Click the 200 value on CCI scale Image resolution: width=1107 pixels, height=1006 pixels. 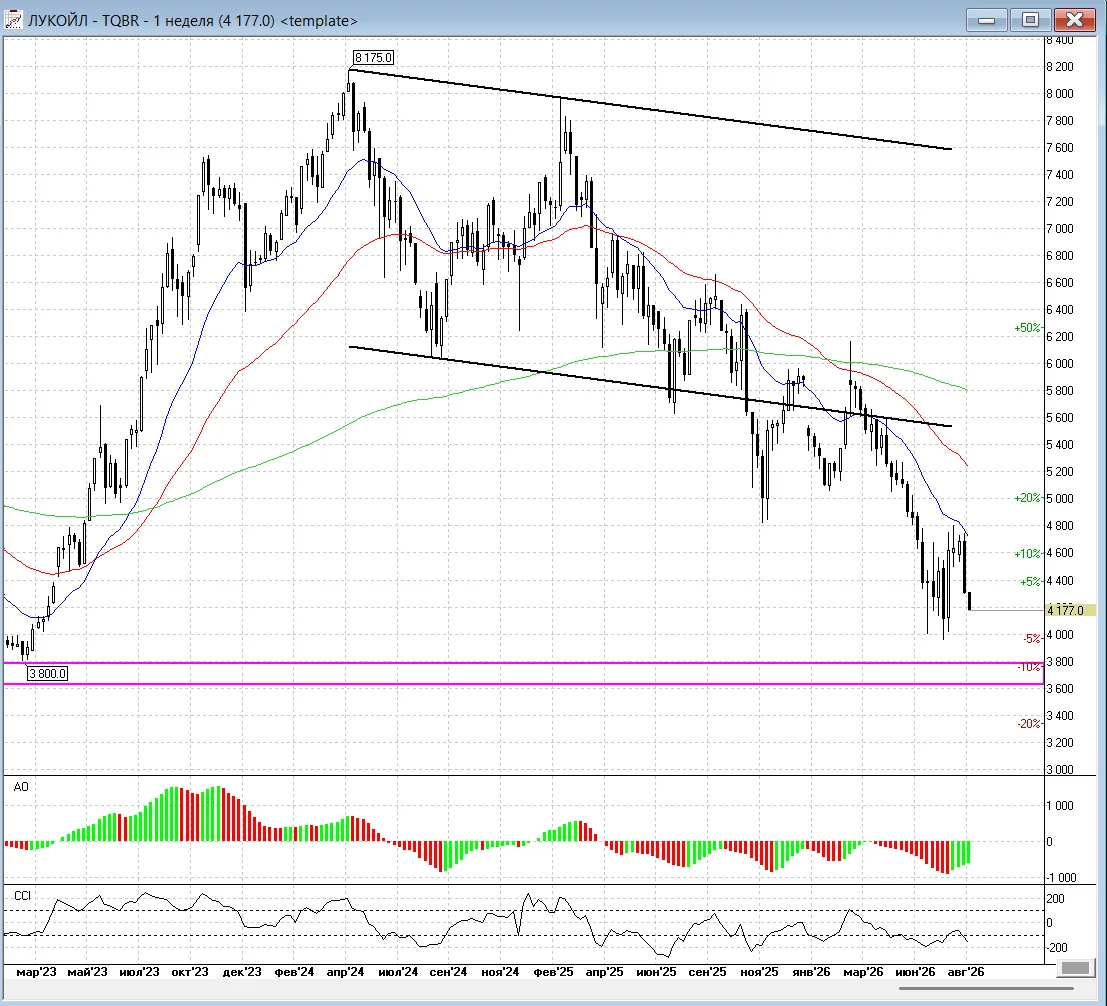tap(1055, 899)
